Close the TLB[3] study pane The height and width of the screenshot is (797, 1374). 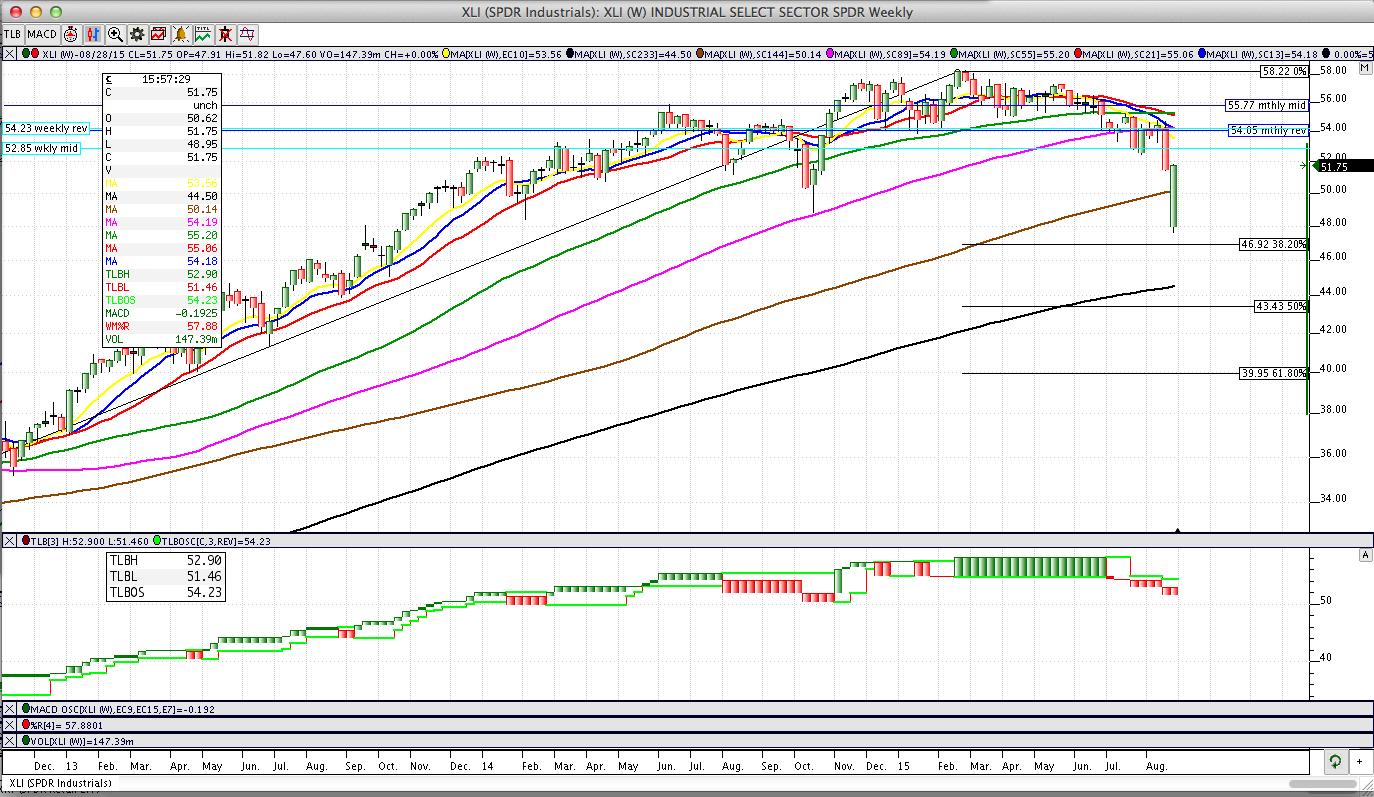click(10, 541)
